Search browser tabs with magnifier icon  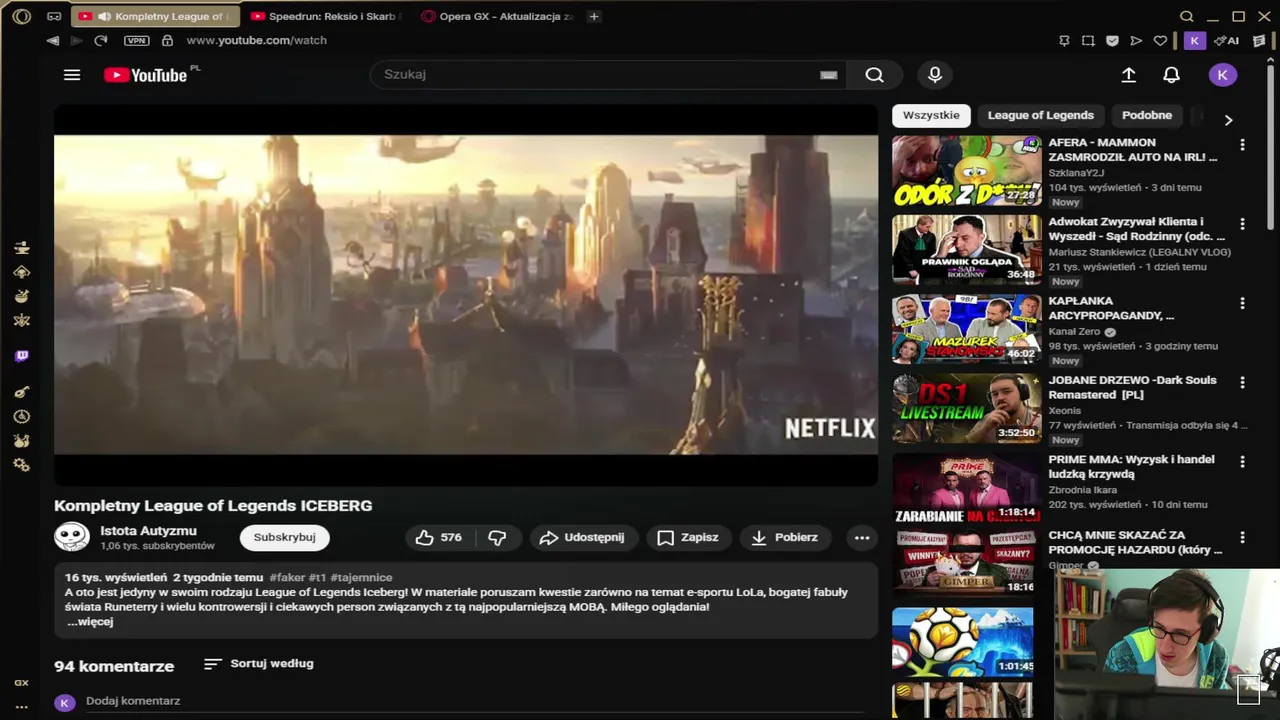(1187, 16)
